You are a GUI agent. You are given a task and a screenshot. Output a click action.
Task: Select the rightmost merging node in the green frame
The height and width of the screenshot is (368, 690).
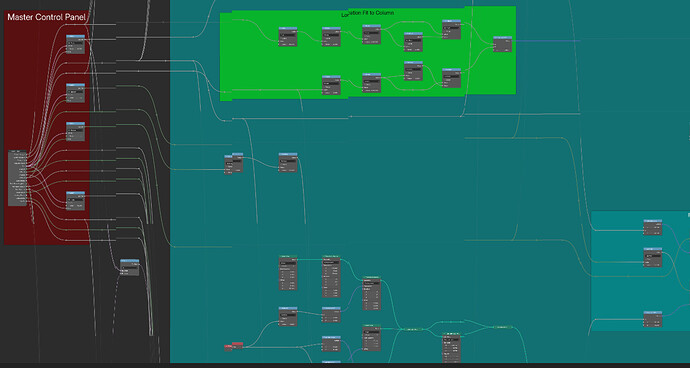click(503, 44)
